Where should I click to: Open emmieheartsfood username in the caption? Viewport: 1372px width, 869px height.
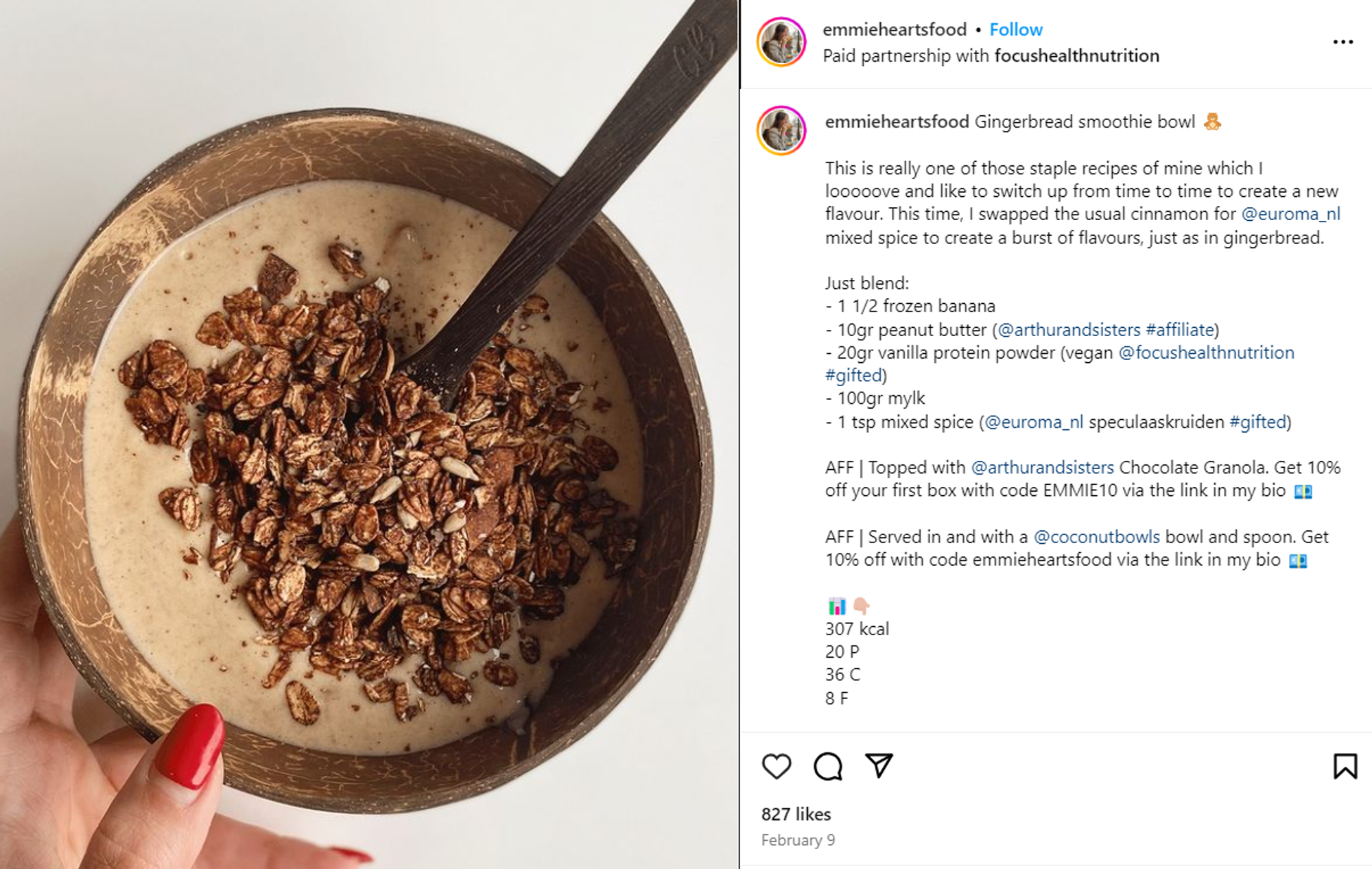897,121
